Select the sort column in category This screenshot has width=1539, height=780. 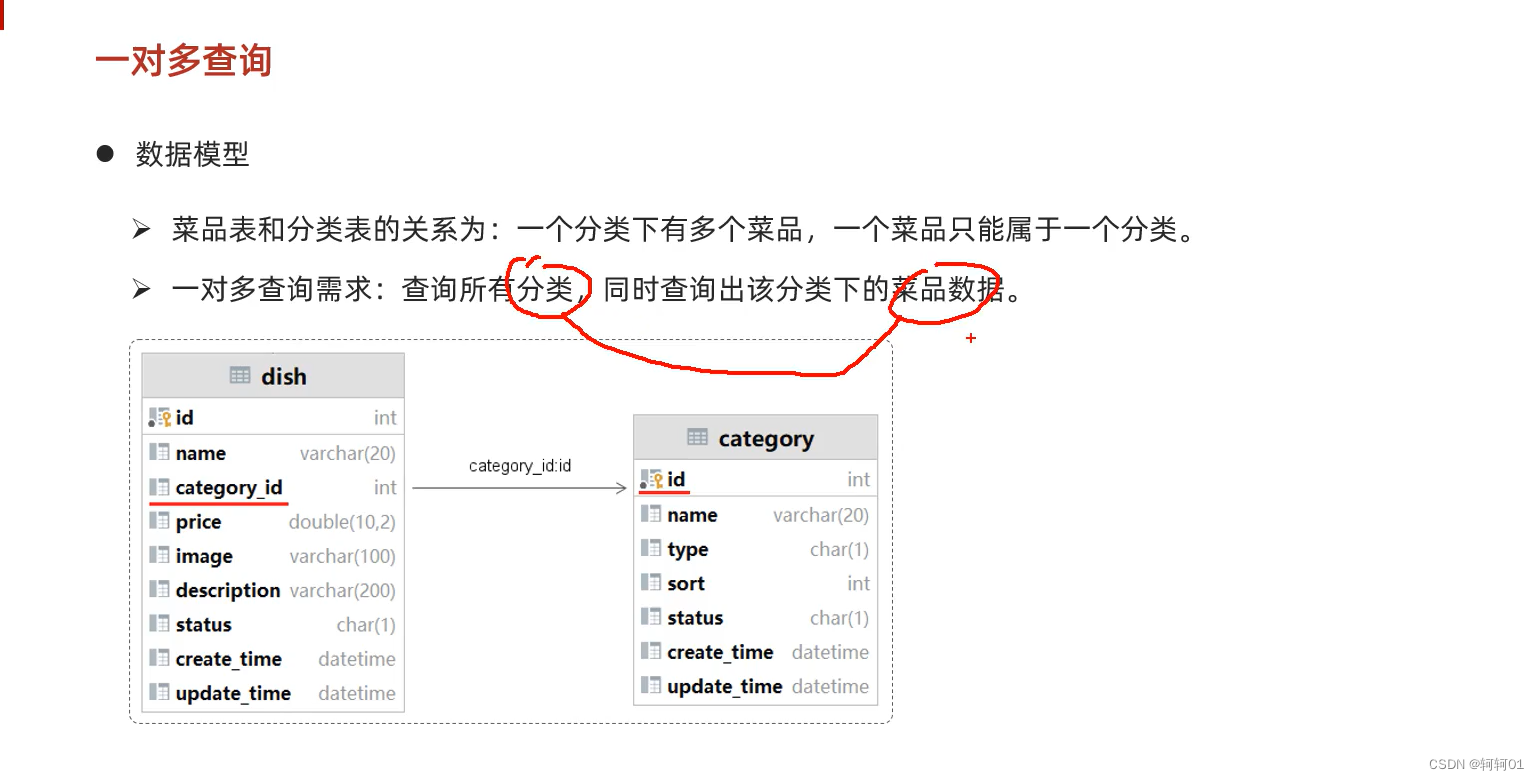[x=686, y=584]
